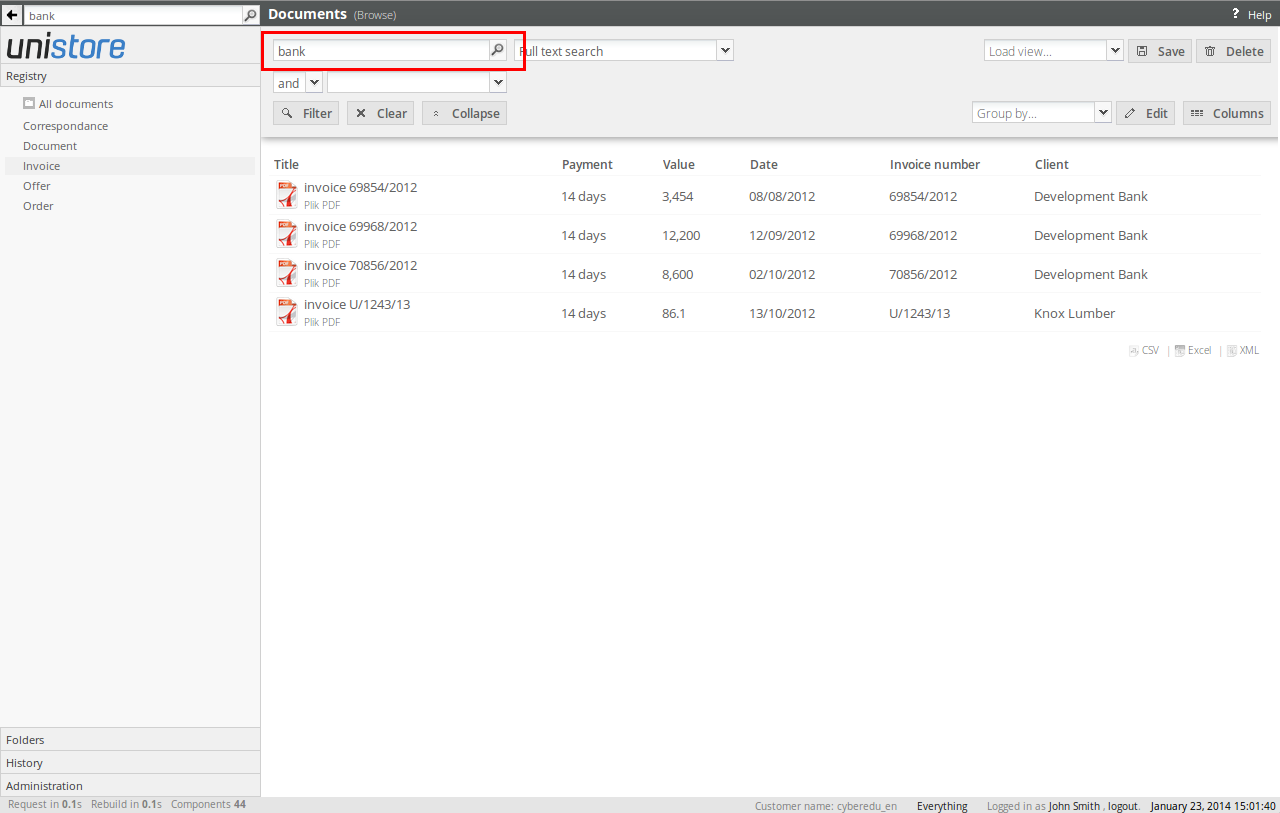
Task: Click magnifier icon in top-left search box
Action: coord(251,15)
